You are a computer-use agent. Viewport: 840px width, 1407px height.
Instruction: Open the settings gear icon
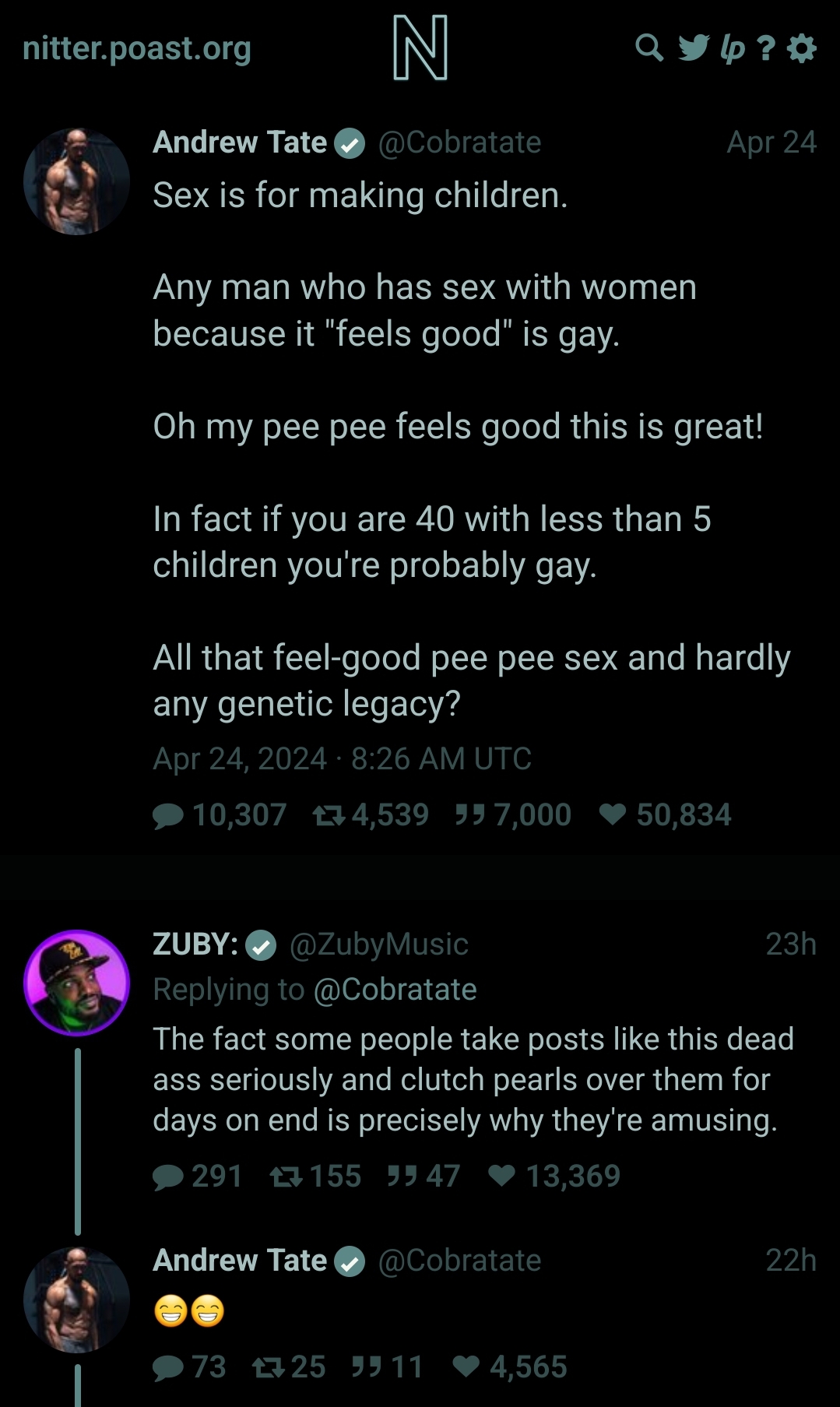pyautogui.click(x=802, y=48)
